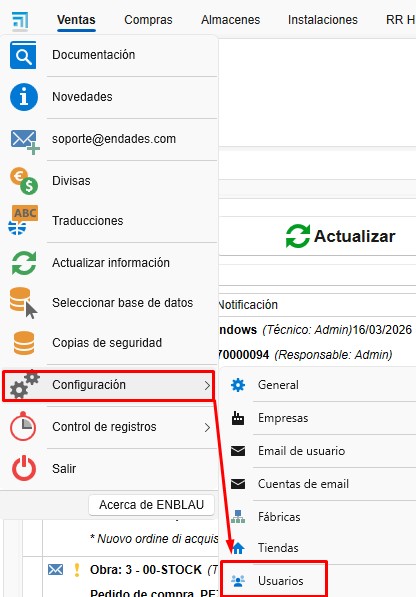Screen dimensions: 416x597
Task: Click the Obra: 3 - 00-STOCK row text
Action: [146, 570]
